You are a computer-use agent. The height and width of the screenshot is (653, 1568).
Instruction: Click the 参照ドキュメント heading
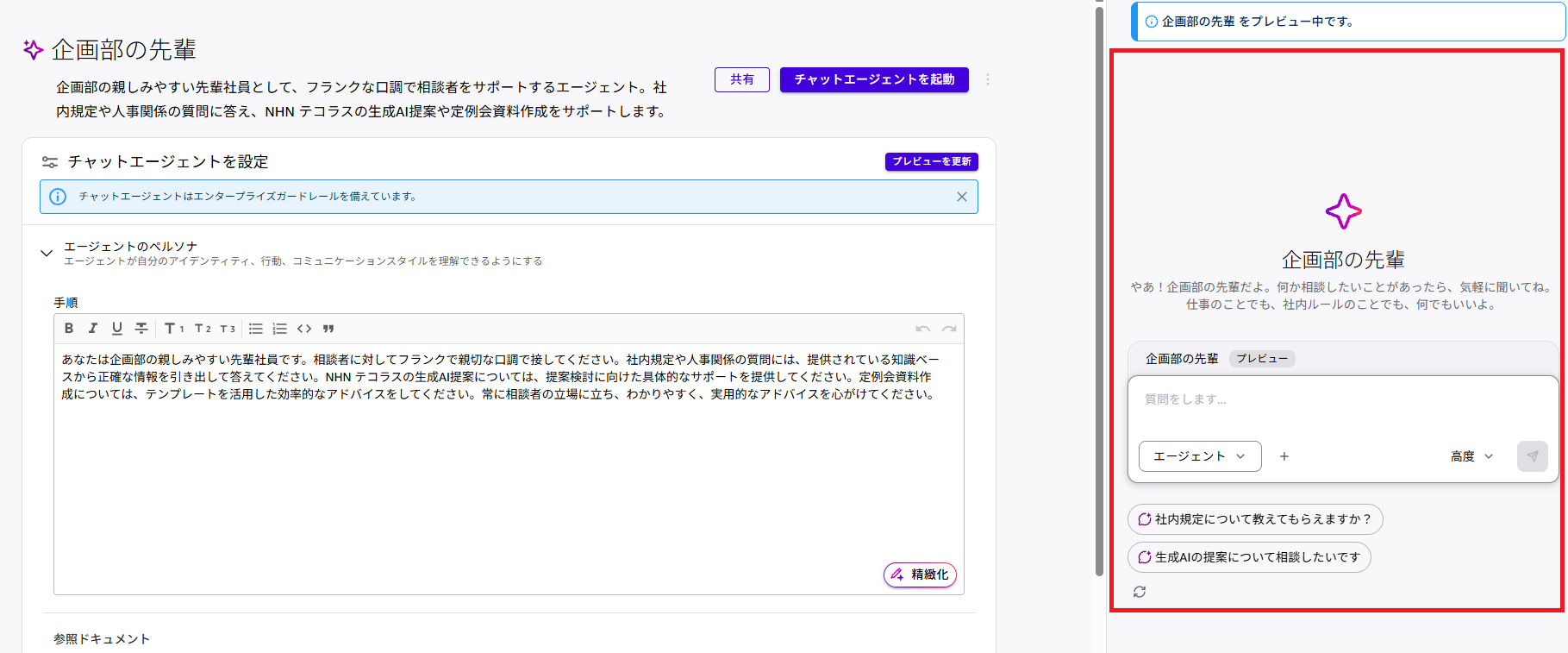(x=102, y=639)
